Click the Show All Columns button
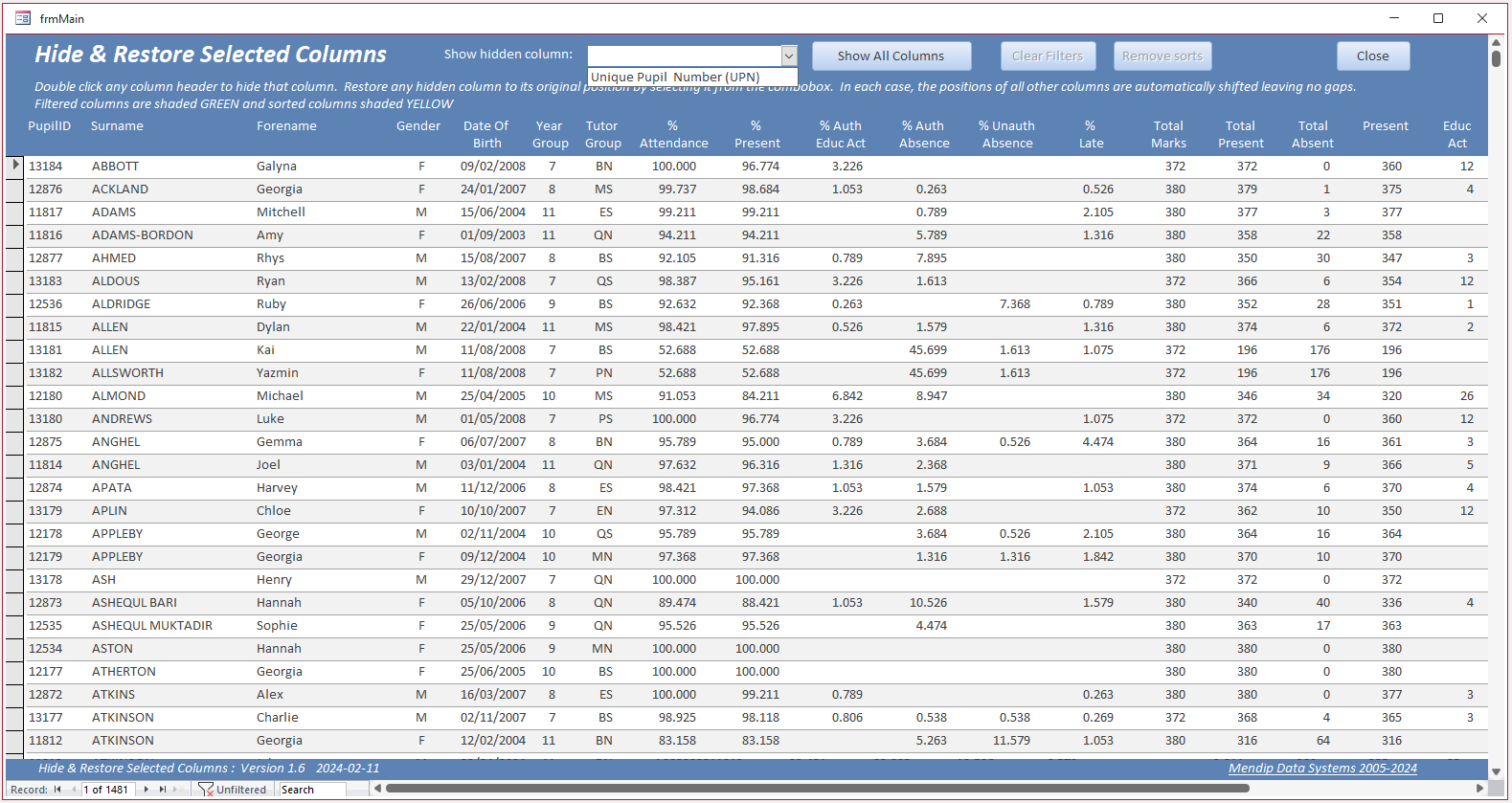 (x=891, y=56)
